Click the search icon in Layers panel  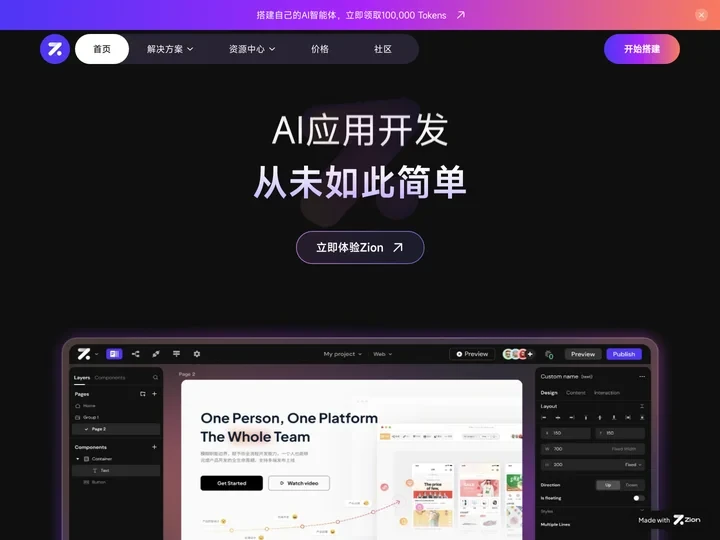pos(155,377)
